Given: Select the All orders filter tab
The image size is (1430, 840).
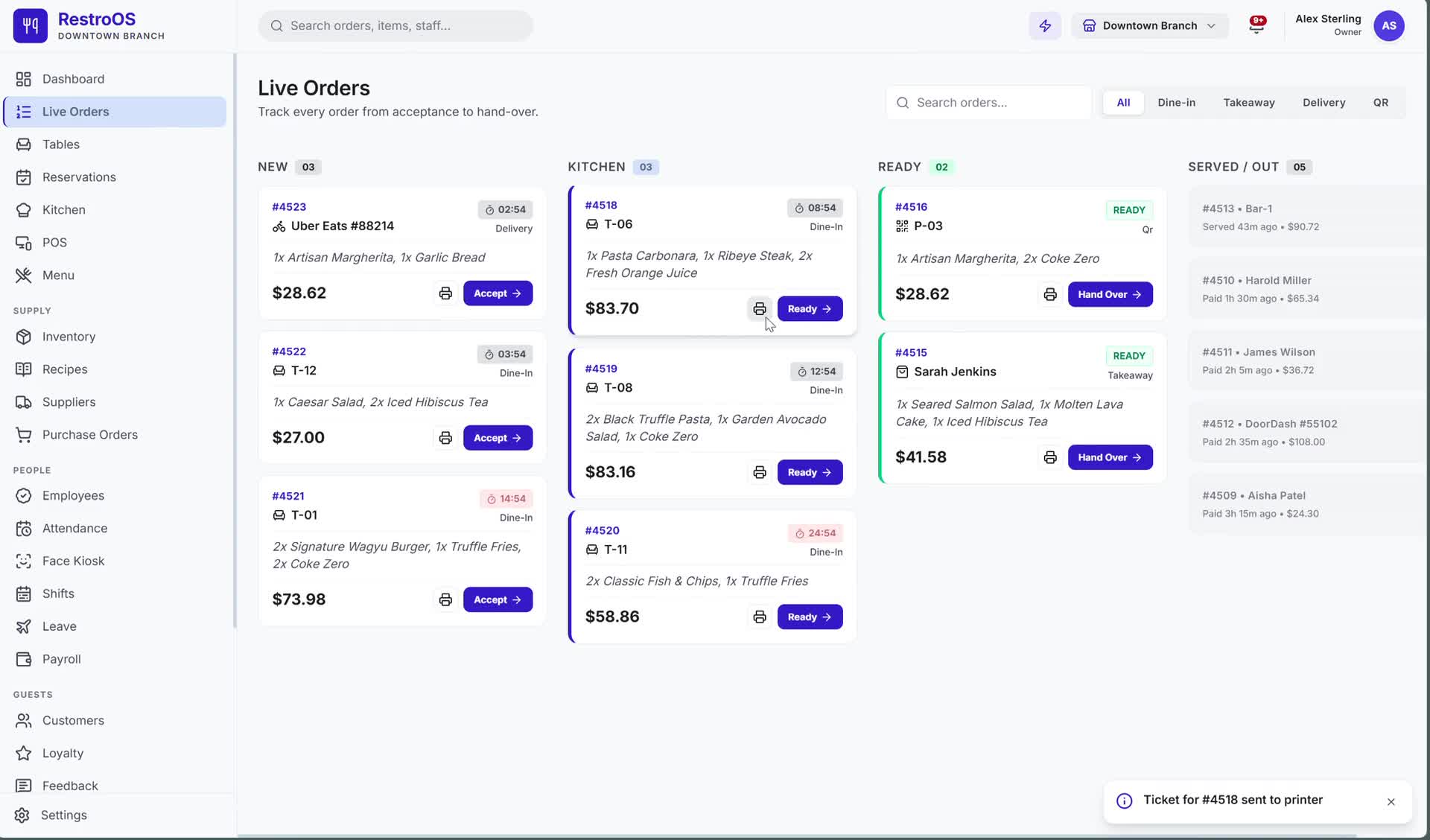Looking at the screenshot, I should click(1123, 103).
